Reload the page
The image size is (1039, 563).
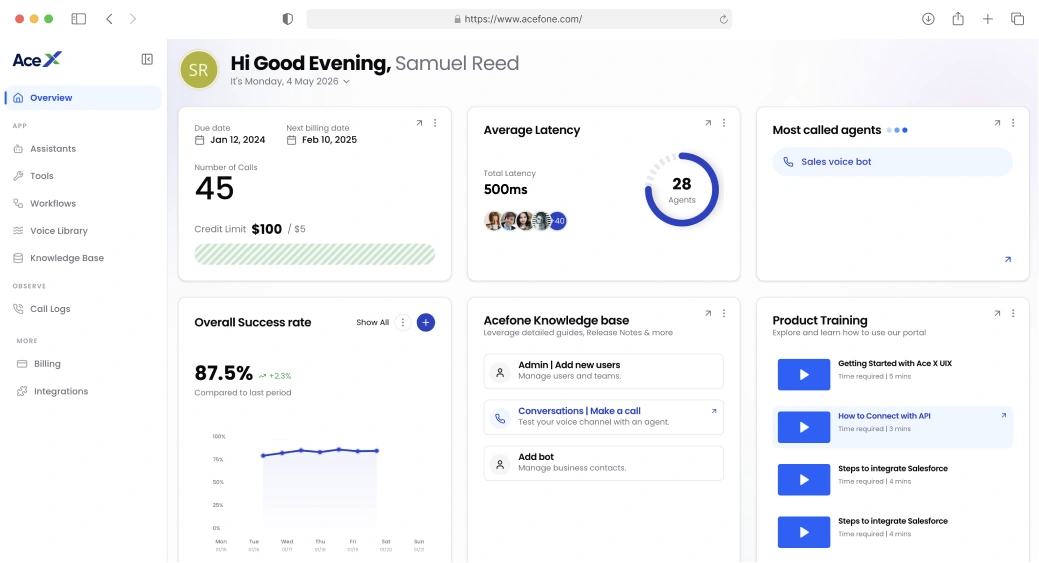(724, 19)
